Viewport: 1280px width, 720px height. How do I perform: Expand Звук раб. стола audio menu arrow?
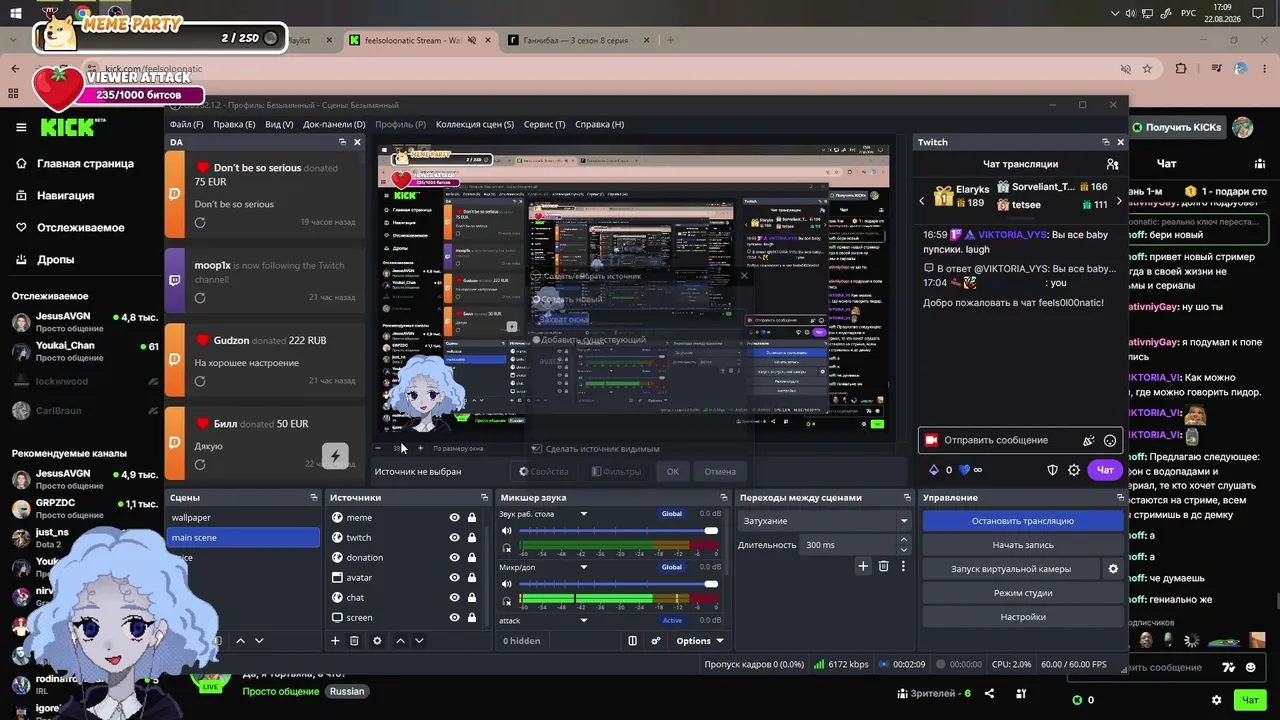pos(584,514)
